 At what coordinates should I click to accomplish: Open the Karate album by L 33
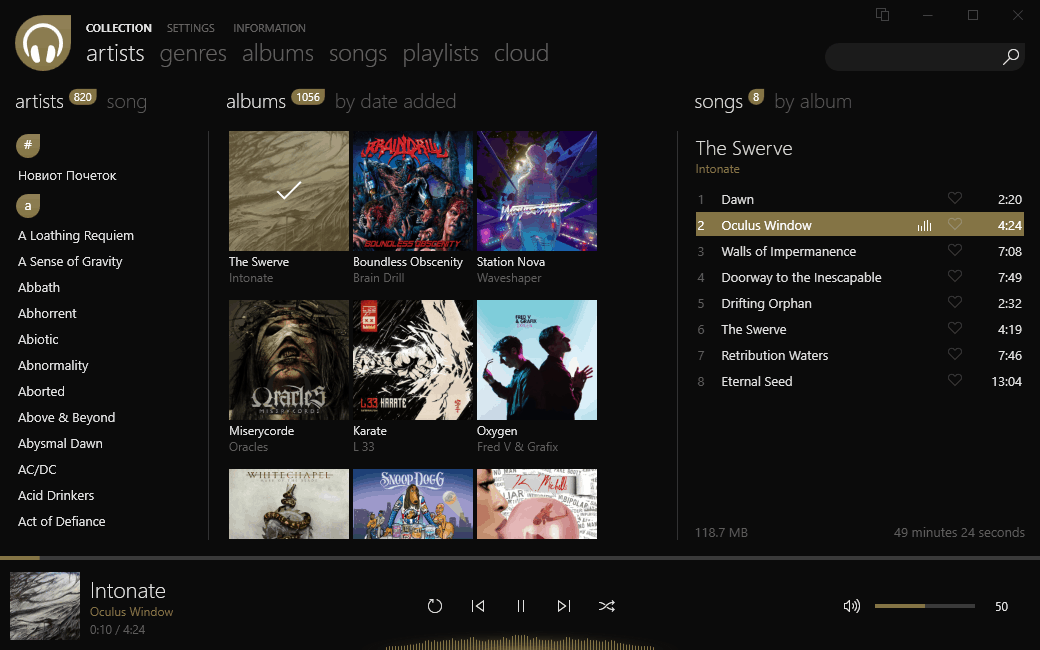point(413,360)
